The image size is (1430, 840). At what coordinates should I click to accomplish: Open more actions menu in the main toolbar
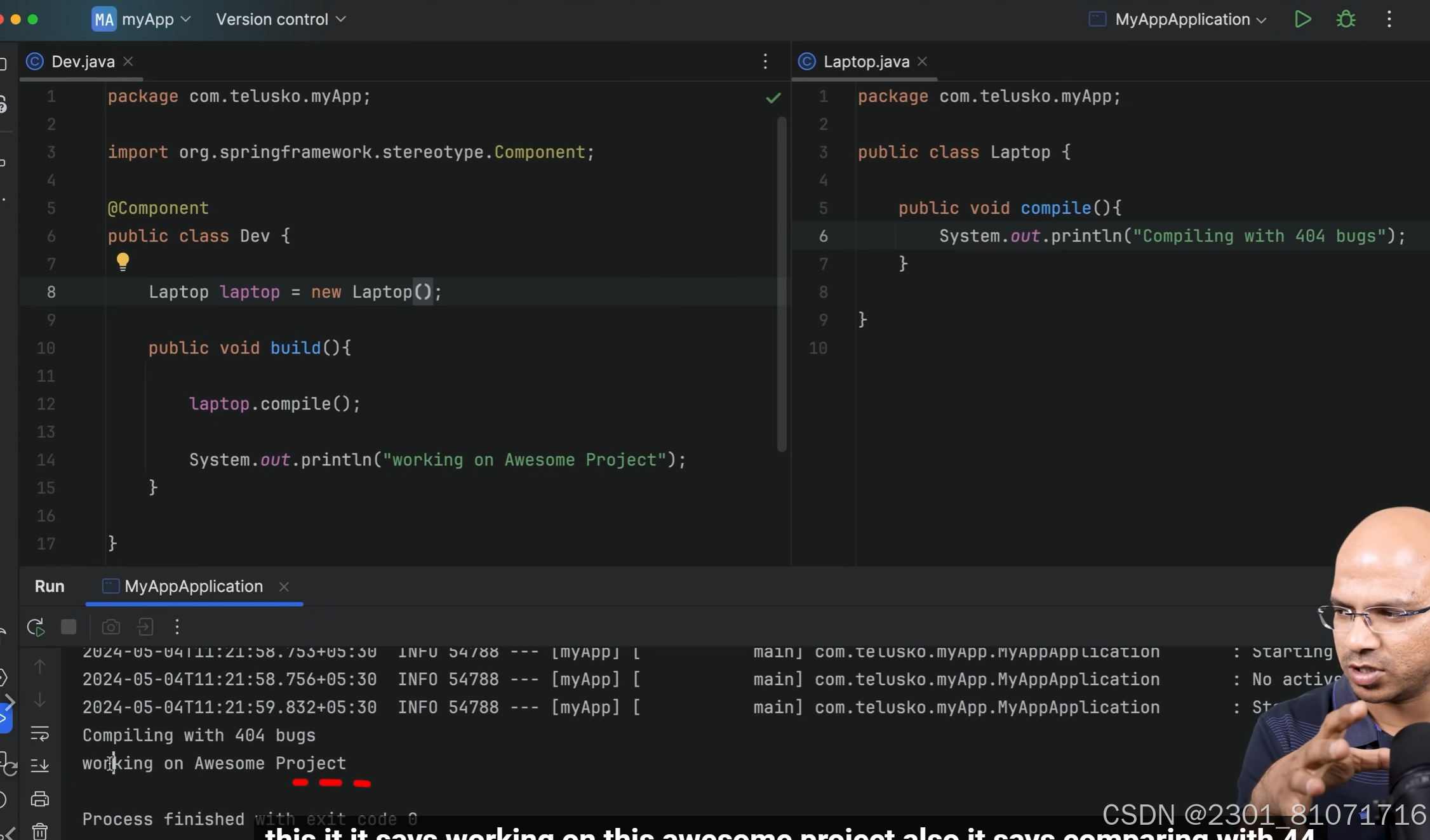[x=1389, y=20]
